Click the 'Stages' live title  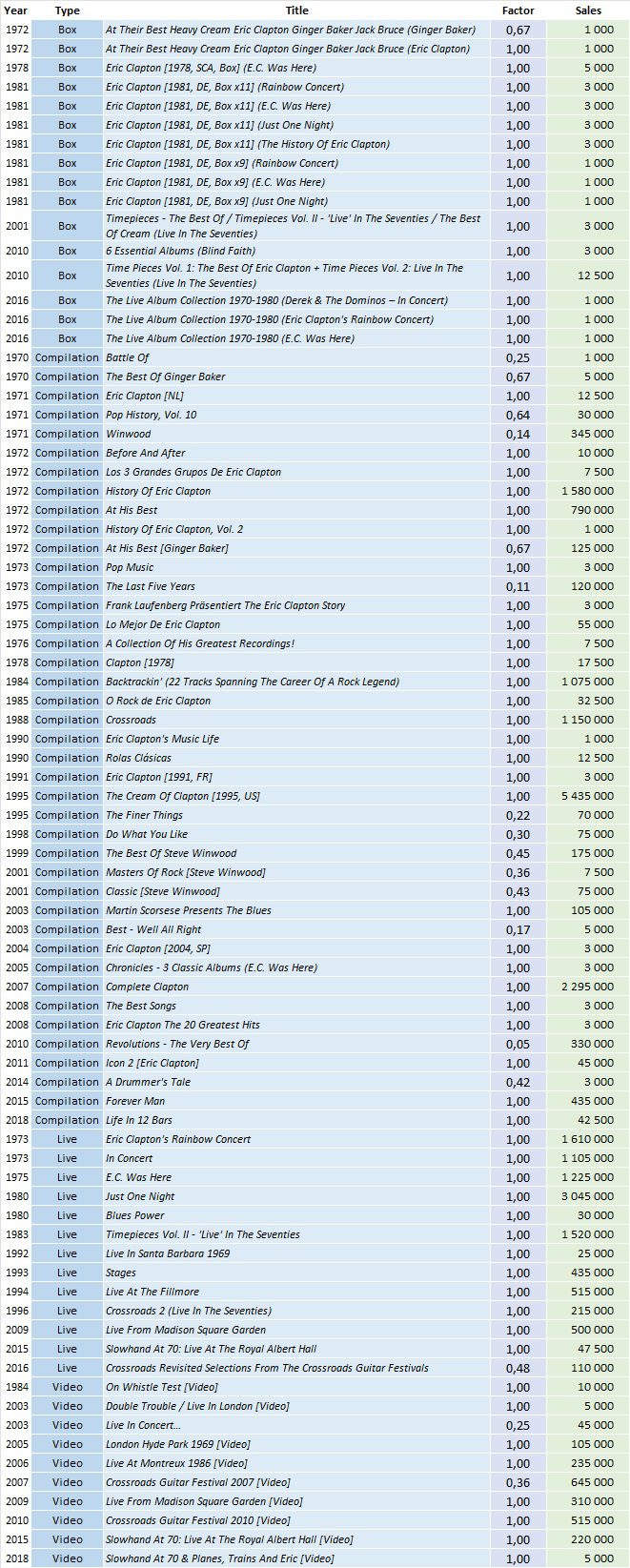121,1273
